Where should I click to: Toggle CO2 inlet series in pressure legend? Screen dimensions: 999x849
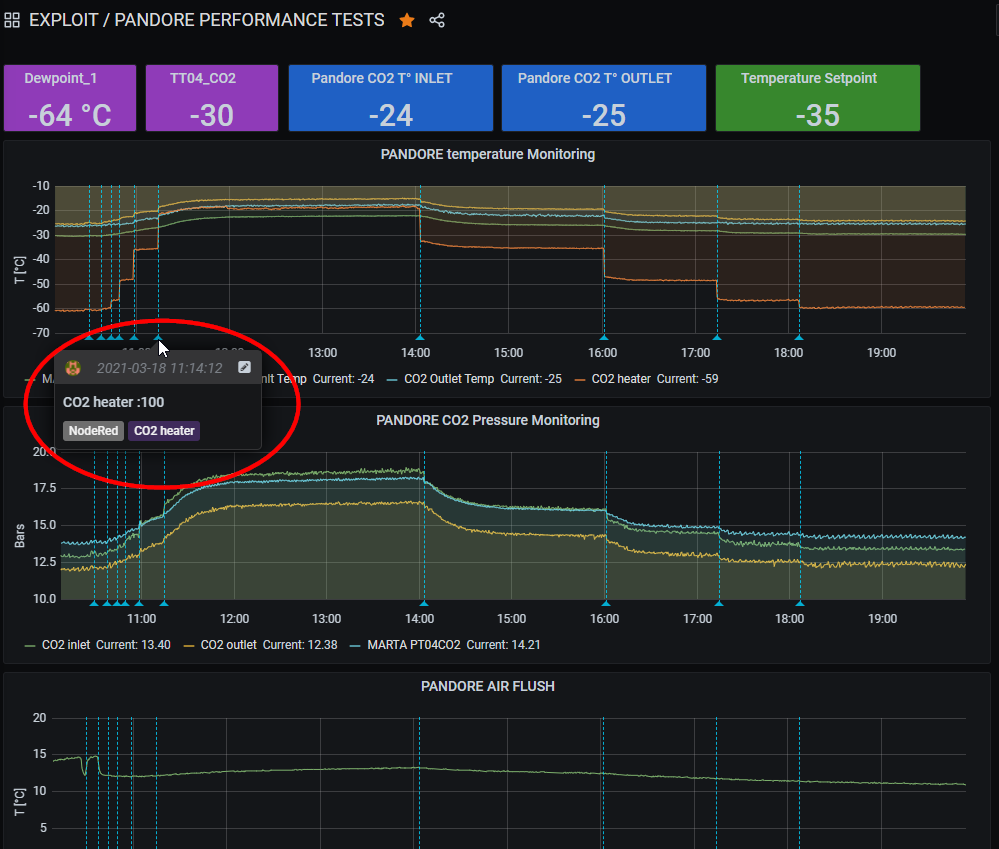(66, 645)
